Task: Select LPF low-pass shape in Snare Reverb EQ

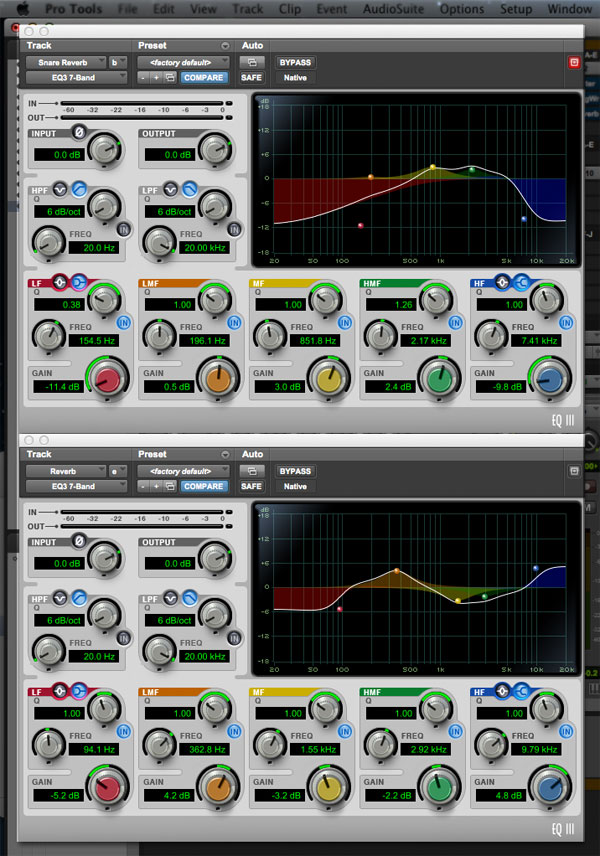Action: point(189,189)
